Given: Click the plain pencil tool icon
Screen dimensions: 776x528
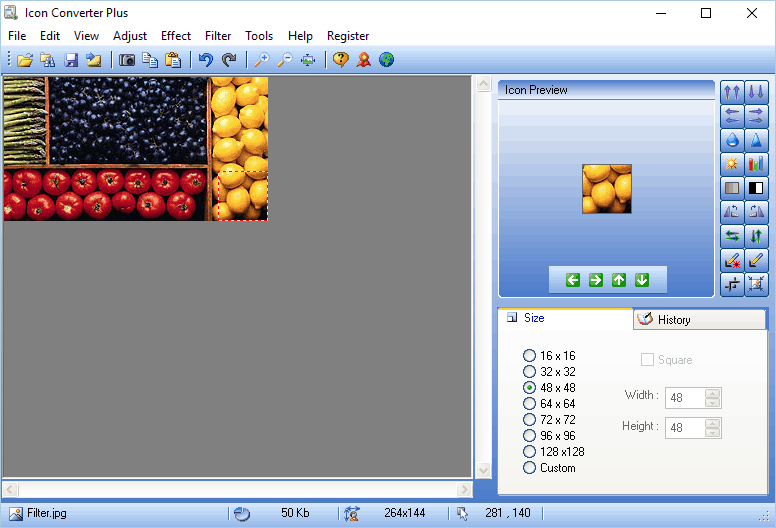Looking at the screenshot, I should click(x=756, y=260).
